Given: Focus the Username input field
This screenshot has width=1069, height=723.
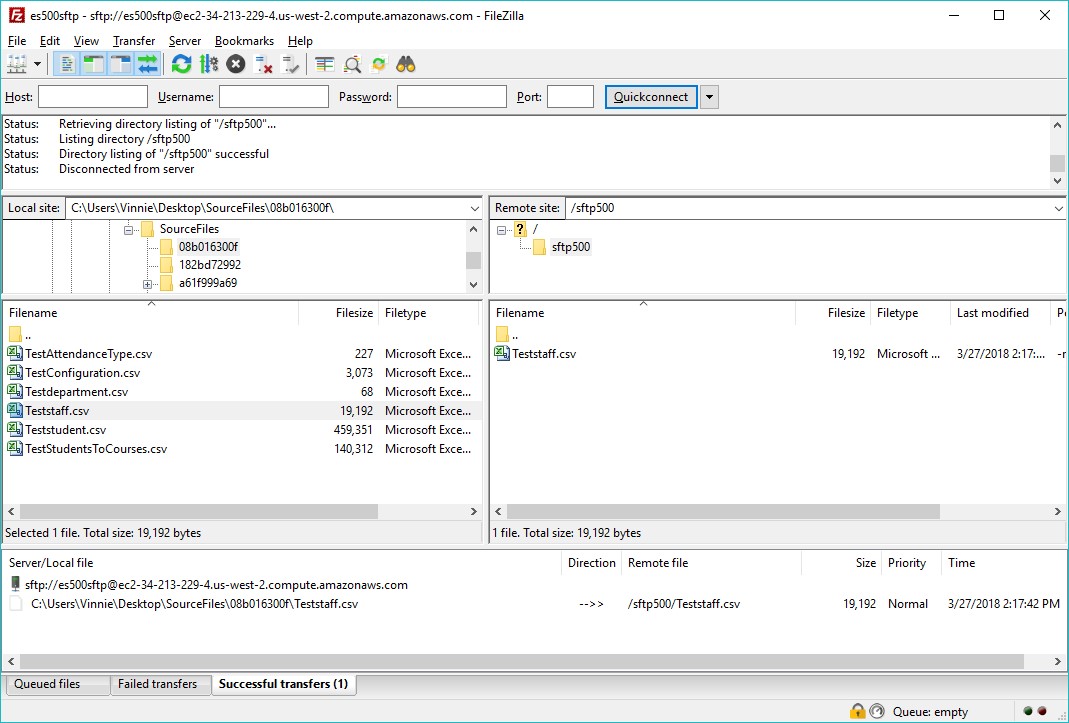Looking at the screenshot, I should click(x=274, y=97).
